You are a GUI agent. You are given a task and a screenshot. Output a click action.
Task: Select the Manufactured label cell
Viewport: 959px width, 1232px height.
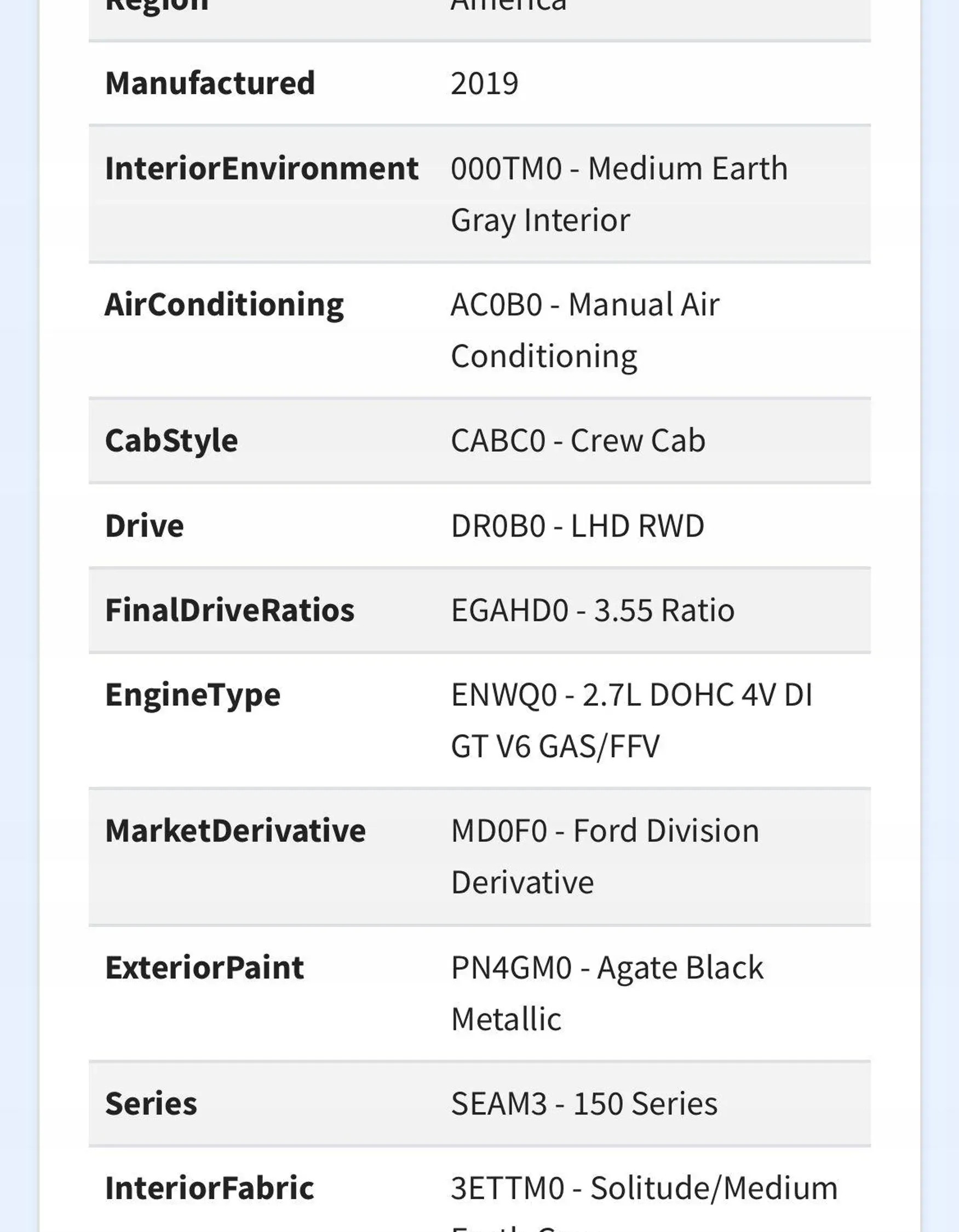point(210,83)
